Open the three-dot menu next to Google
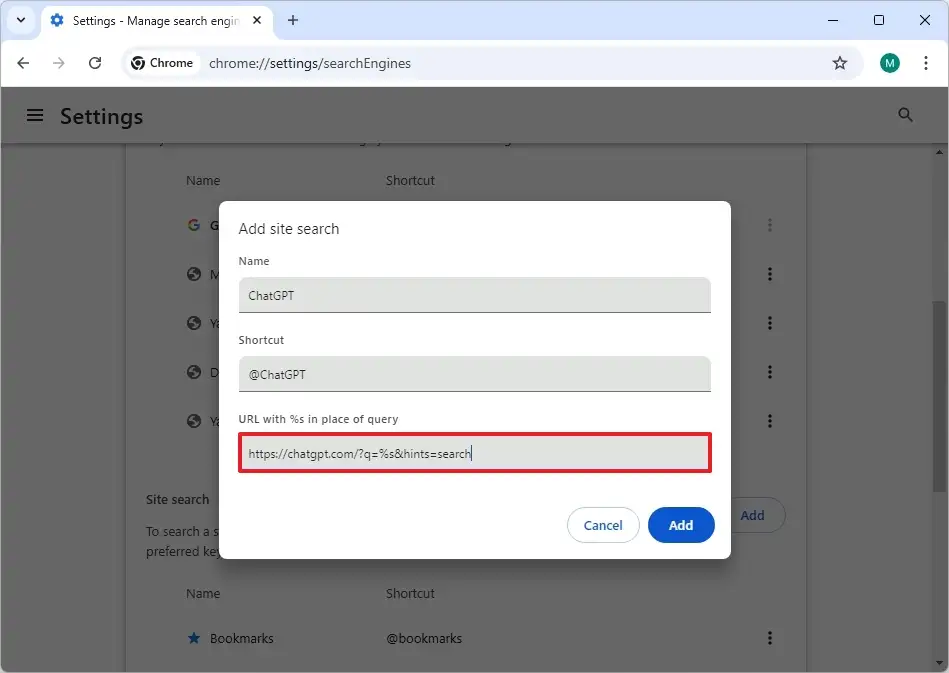Image resolution: width=949 pixels, height=673 pixels. [770, 225]
